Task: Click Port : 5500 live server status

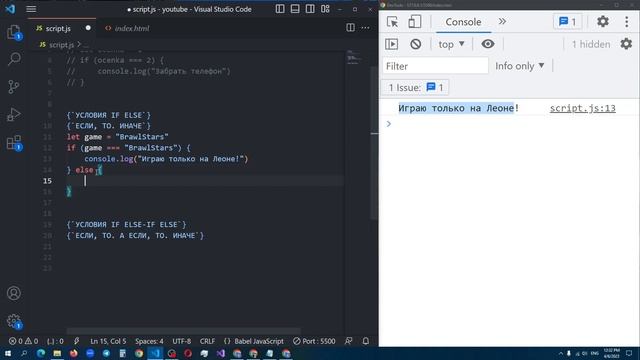Action: click(314, 341)
